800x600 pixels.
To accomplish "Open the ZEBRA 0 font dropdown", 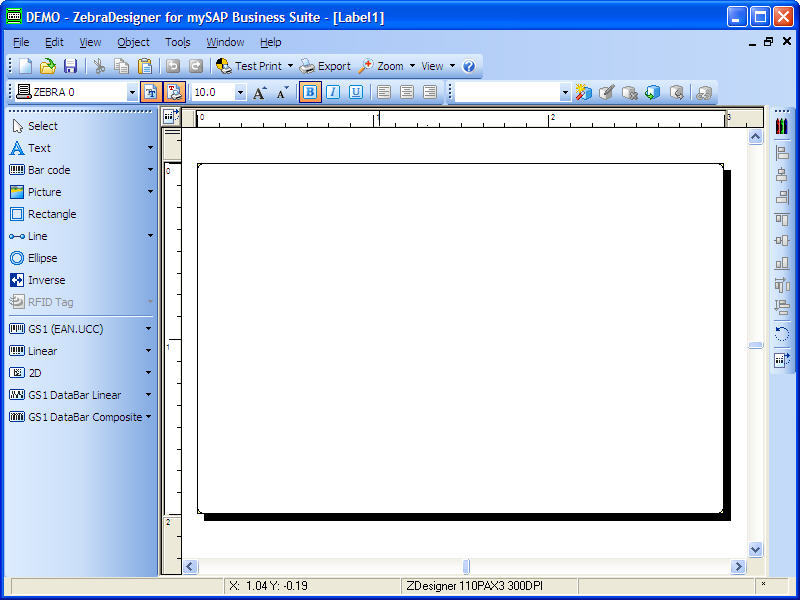I will (x=132, y=93).
